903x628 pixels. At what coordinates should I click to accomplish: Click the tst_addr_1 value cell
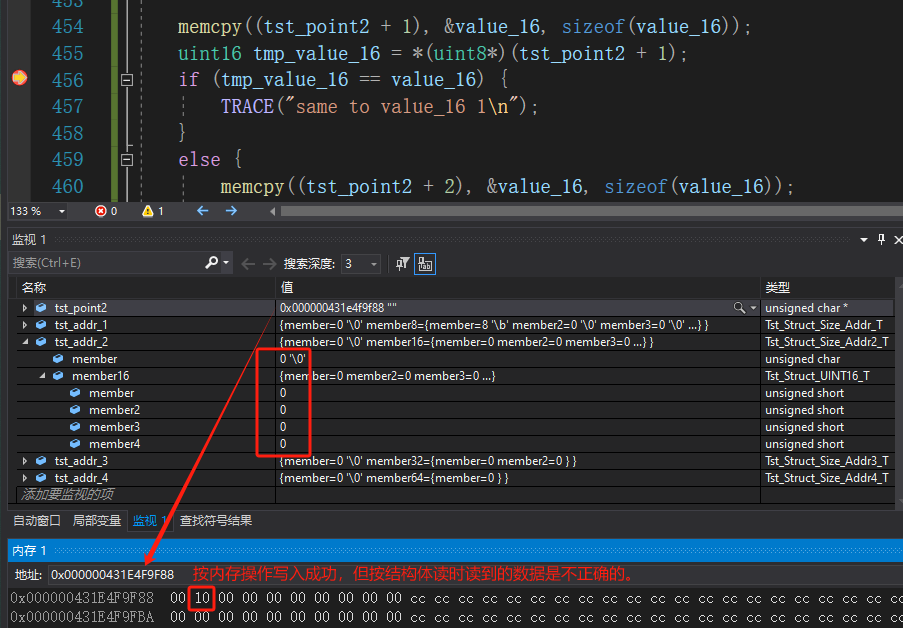[518, 325]
